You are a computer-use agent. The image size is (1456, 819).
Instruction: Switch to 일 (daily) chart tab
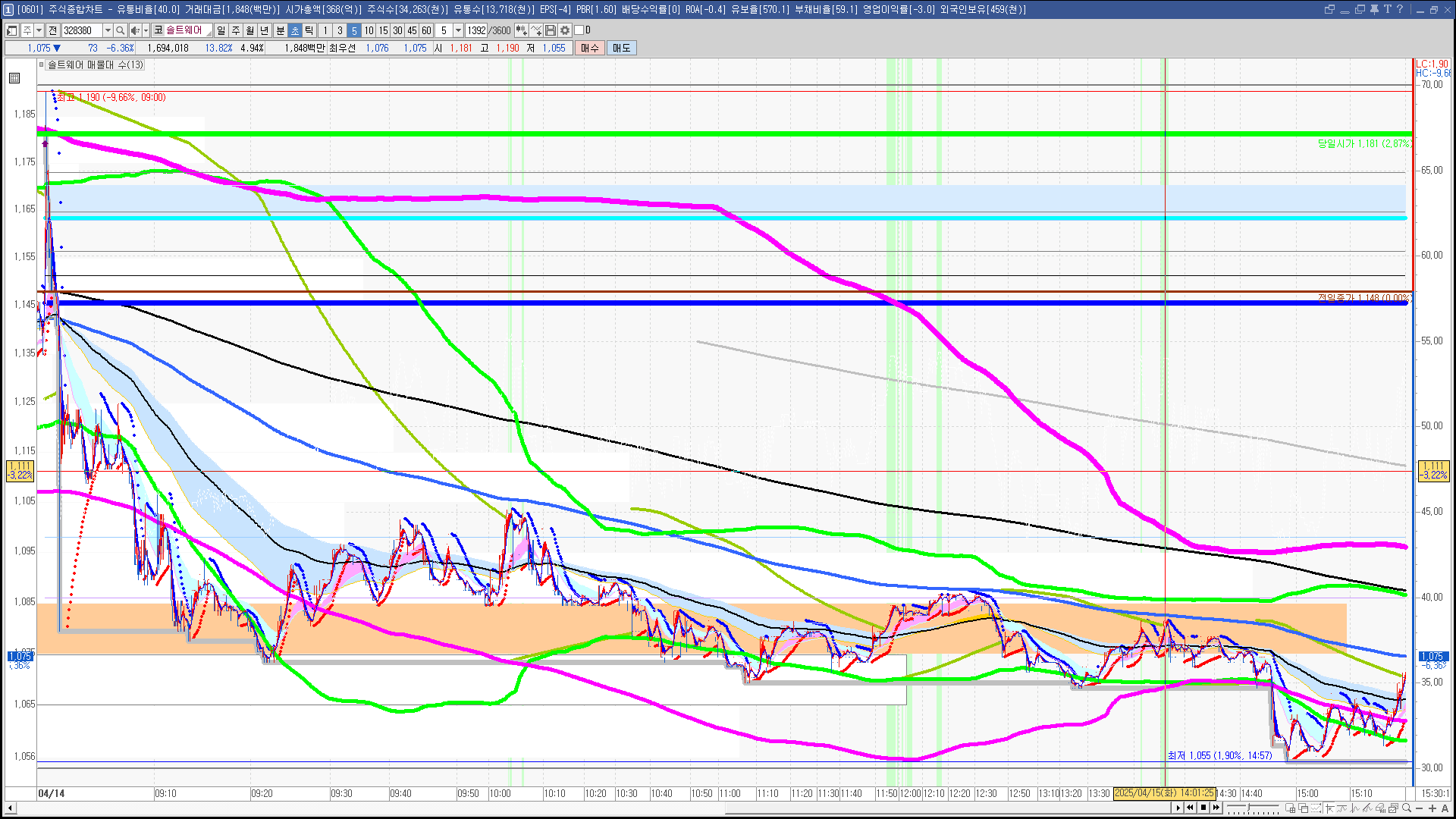[x=221, y=30]
